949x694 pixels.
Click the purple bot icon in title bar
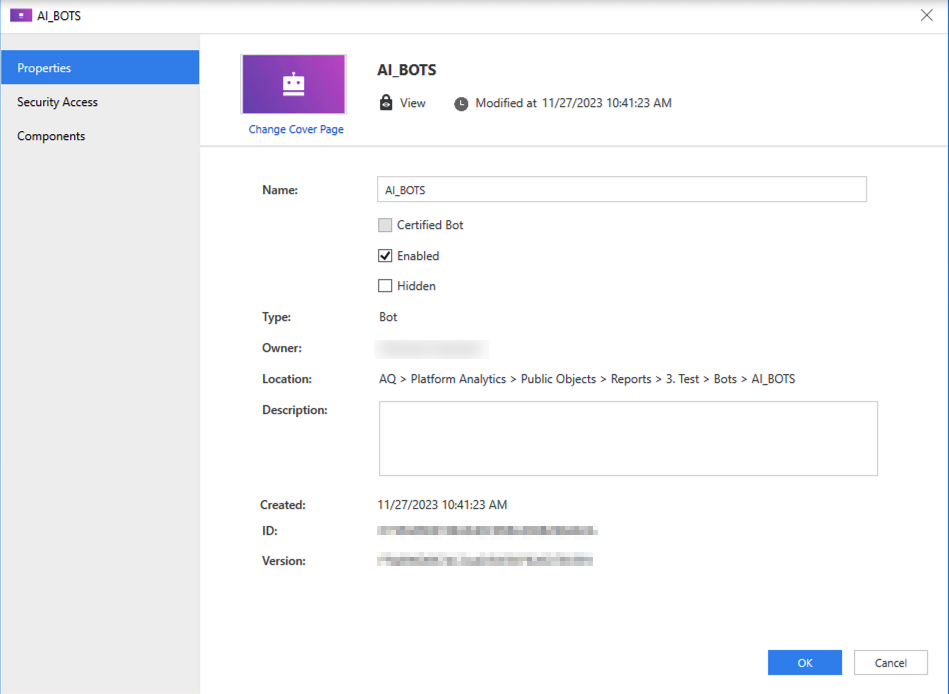pyautogui.click(x=21, y=15)
